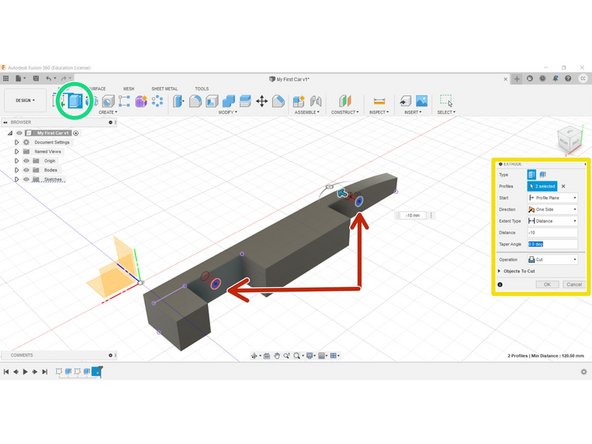Click the Taper Angle input field

tap(552, 244)
